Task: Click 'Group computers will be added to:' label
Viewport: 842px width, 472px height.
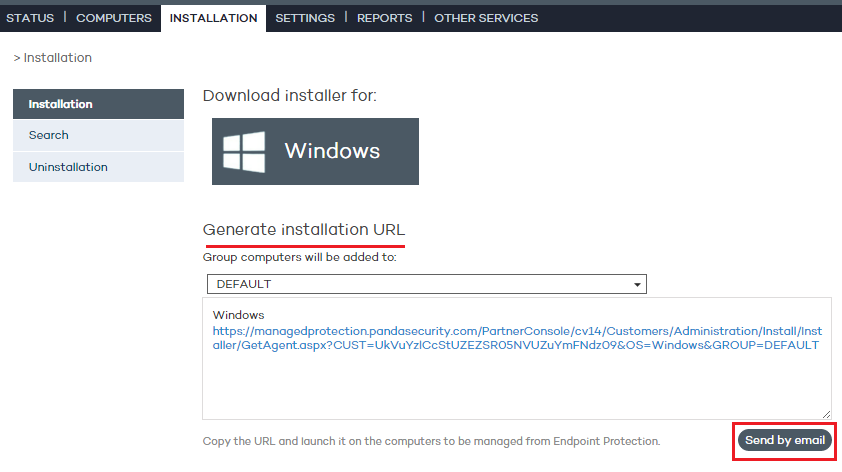Action: pyautogui.click(x=300, y=257)
